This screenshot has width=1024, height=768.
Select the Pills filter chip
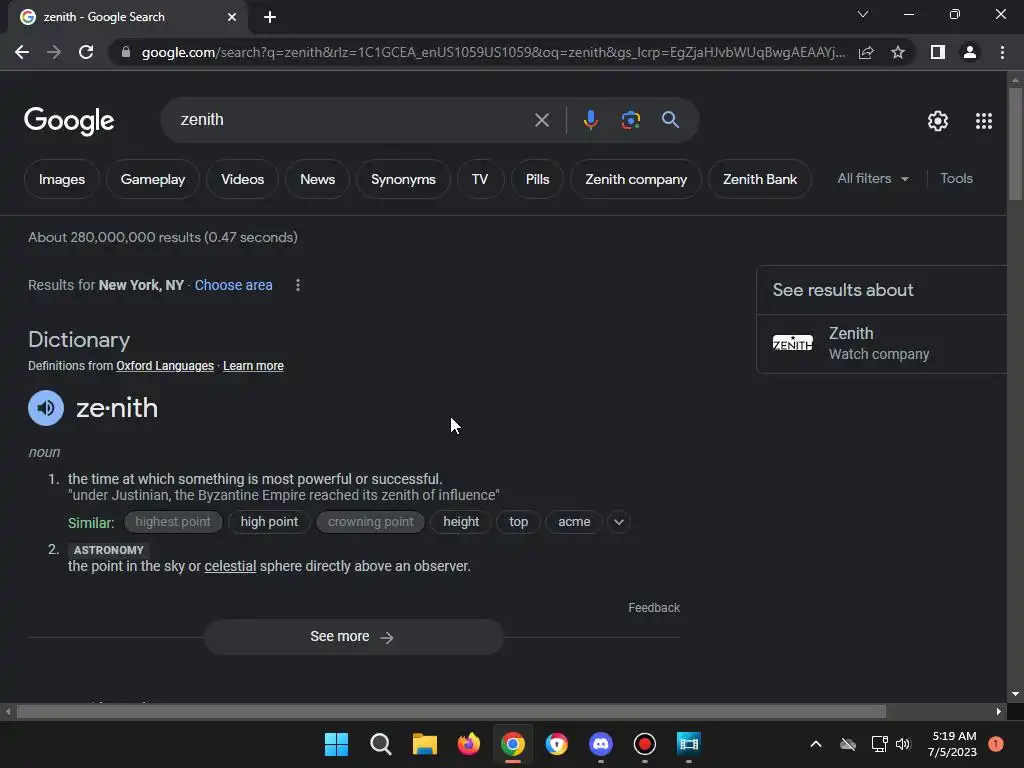pyautogui.click(x=537, y=179)
